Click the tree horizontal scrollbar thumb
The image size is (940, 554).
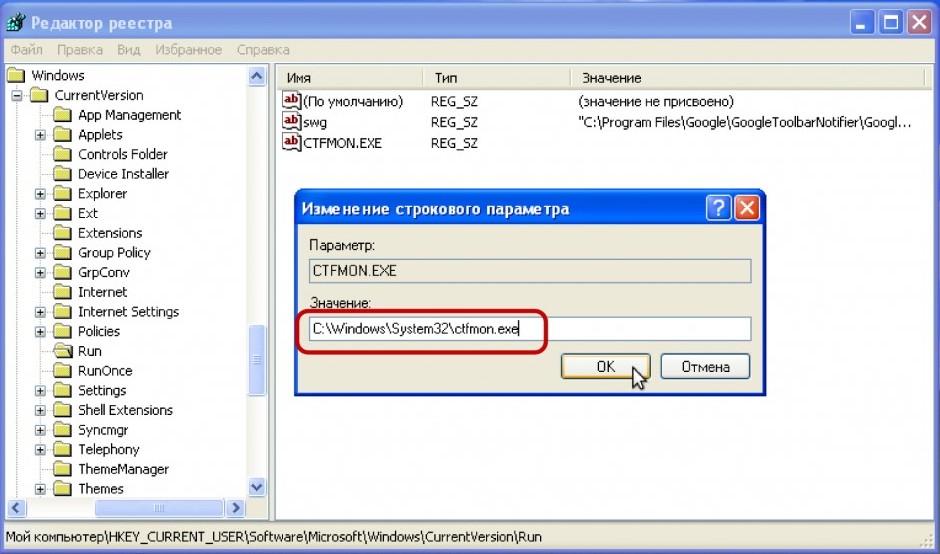pyautogui.click(x=159, y=508)
